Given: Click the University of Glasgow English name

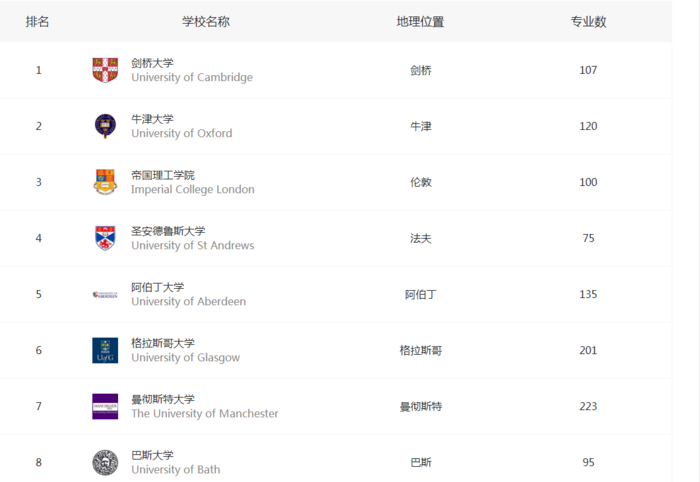Looking at the screenshot, I should coord(186,358).
